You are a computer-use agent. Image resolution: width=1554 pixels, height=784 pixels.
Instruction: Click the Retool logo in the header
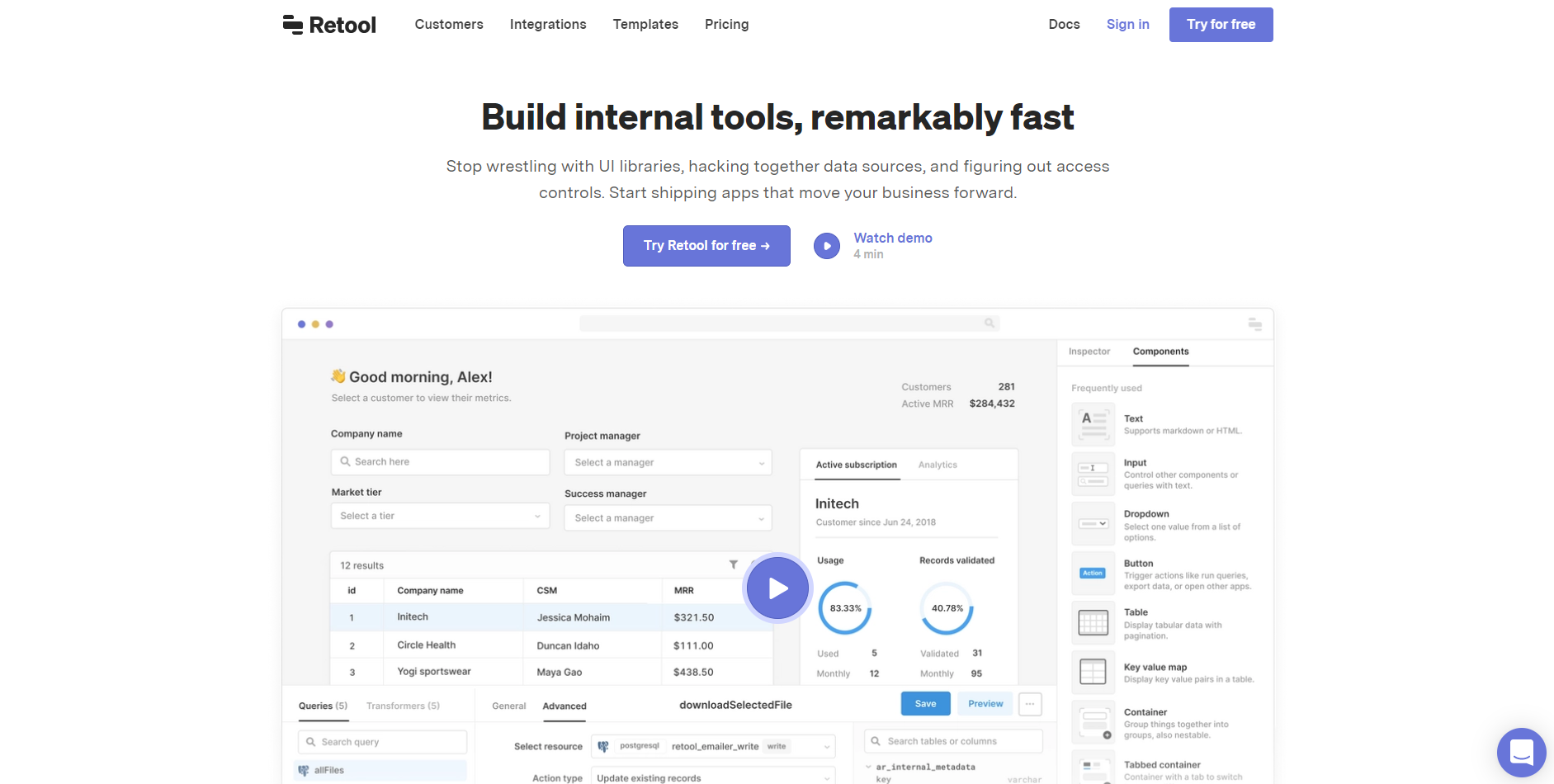[329, 25]
